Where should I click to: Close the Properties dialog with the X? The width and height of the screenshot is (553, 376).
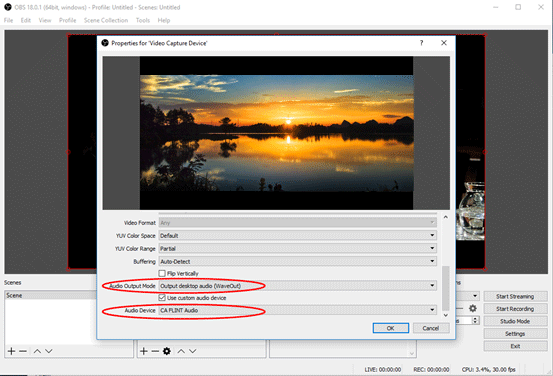[x=444, y=43]
